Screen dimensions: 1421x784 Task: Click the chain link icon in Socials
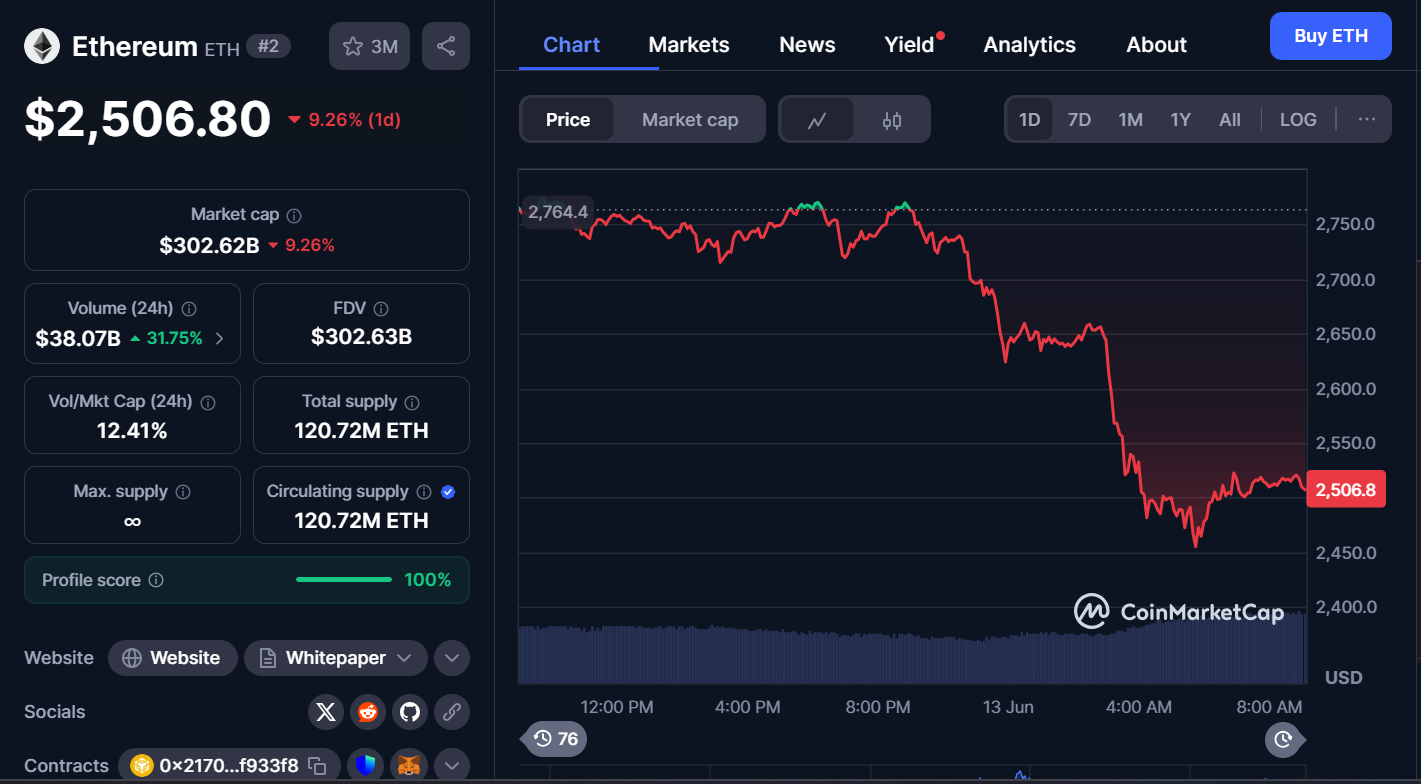pyautogui.click(x=451, y=712)
